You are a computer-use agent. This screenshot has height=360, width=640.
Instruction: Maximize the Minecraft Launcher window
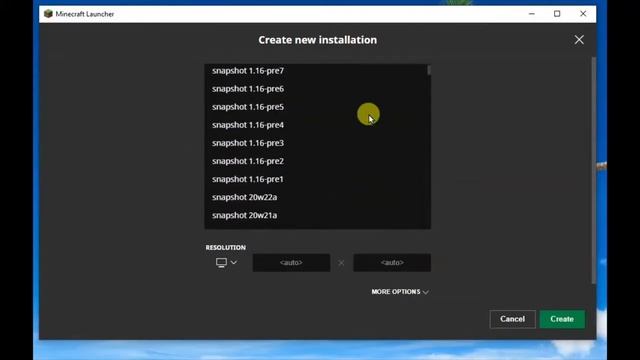(557, 14)
